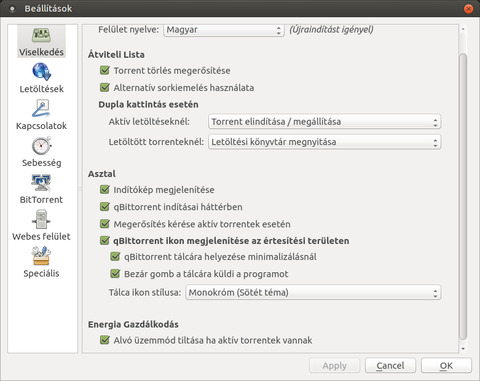
Task: Toggle Megerősítés kérése aktív torrentek esetén
Action: click(105, 224)
